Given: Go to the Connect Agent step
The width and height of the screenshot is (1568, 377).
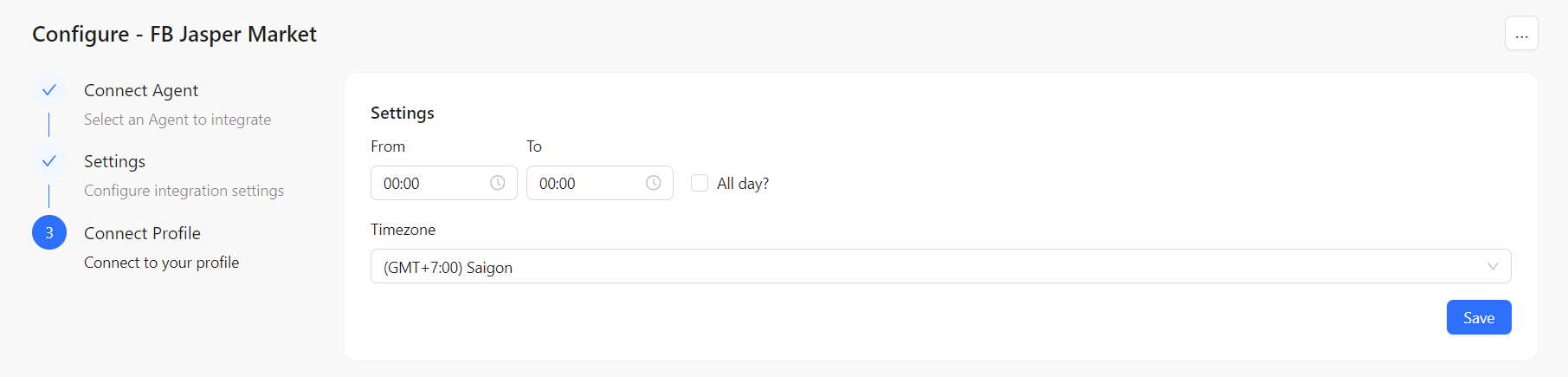Looking at the screenshot, I should point(141,90).
